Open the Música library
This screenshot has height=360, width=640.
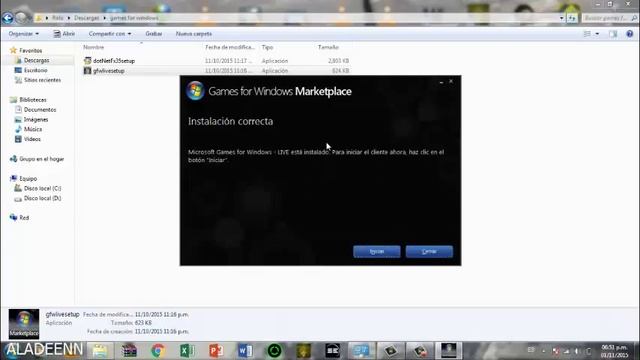tap(33, 129)
